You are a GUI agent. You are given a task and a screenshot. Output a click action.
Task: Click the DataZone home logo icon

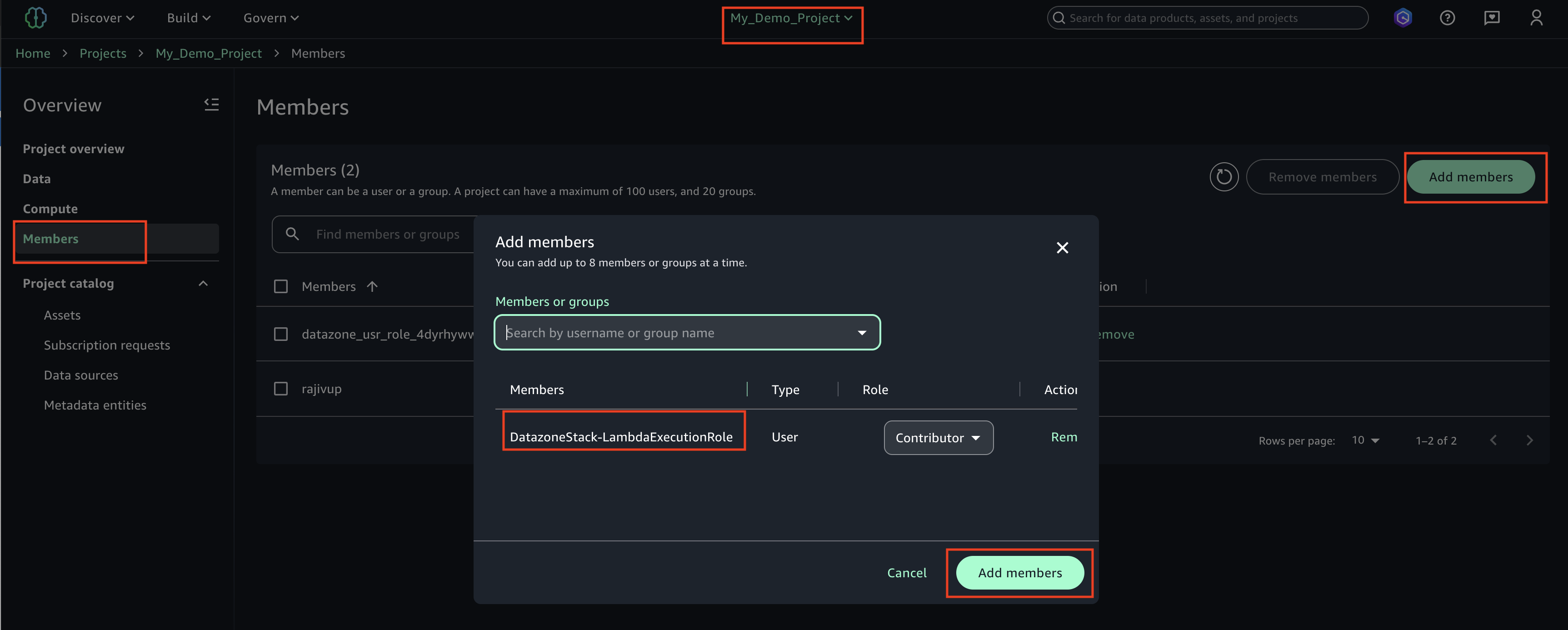tap(35, 18)
